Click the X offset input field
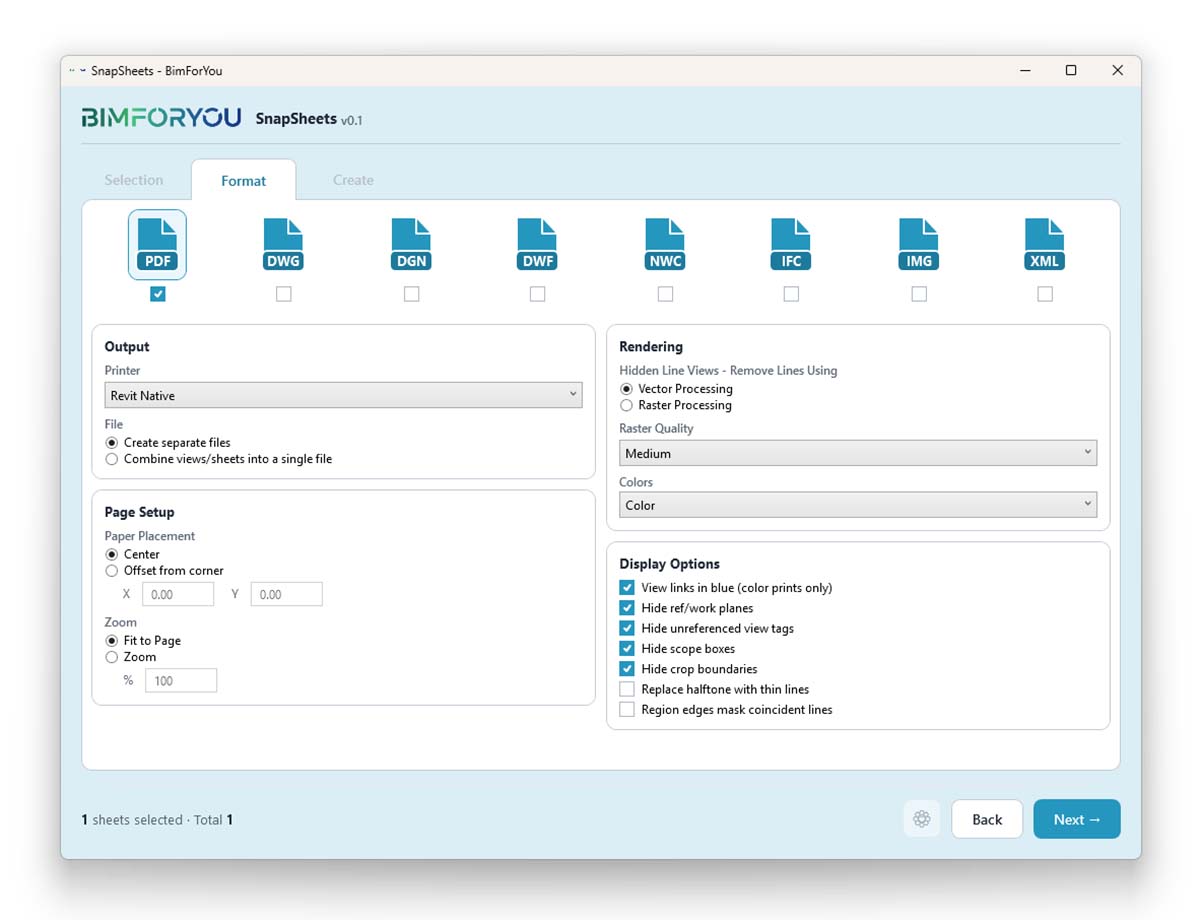The width and height of the screenshot is (1200, 920). pos(178,594)
